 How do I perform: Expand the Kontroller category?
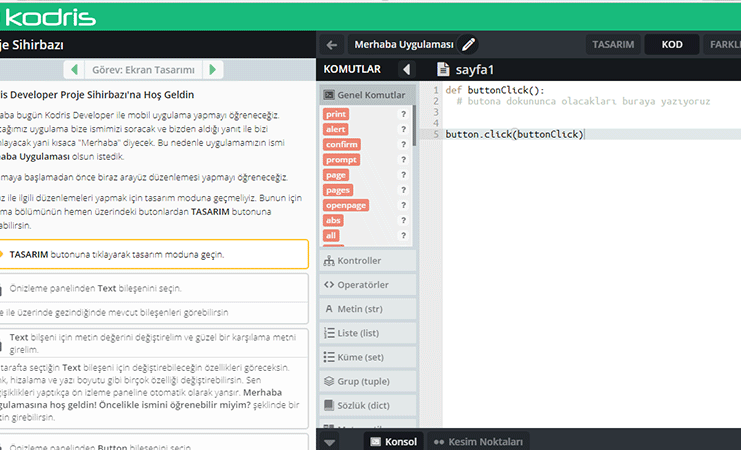point(368,260)
